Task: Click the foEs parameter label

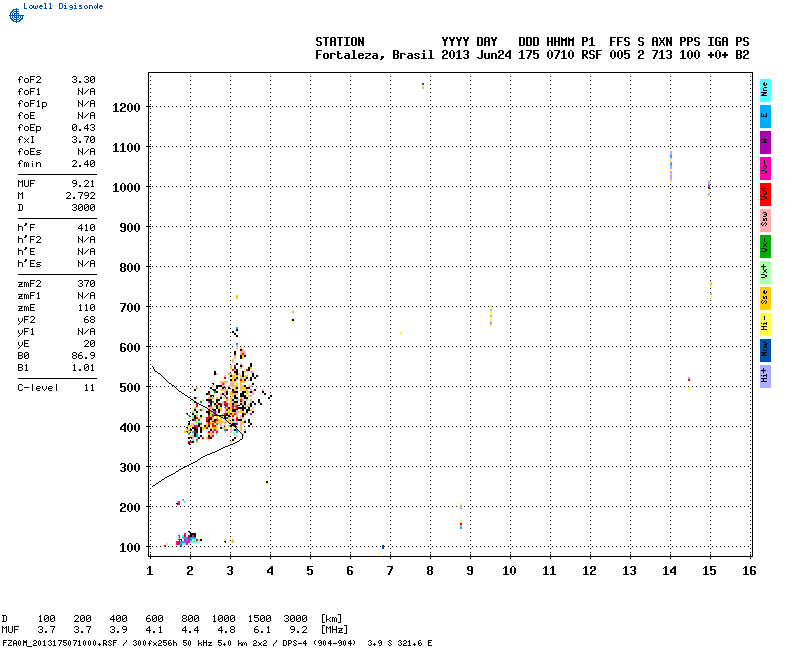Action: [x=29, y=152]
